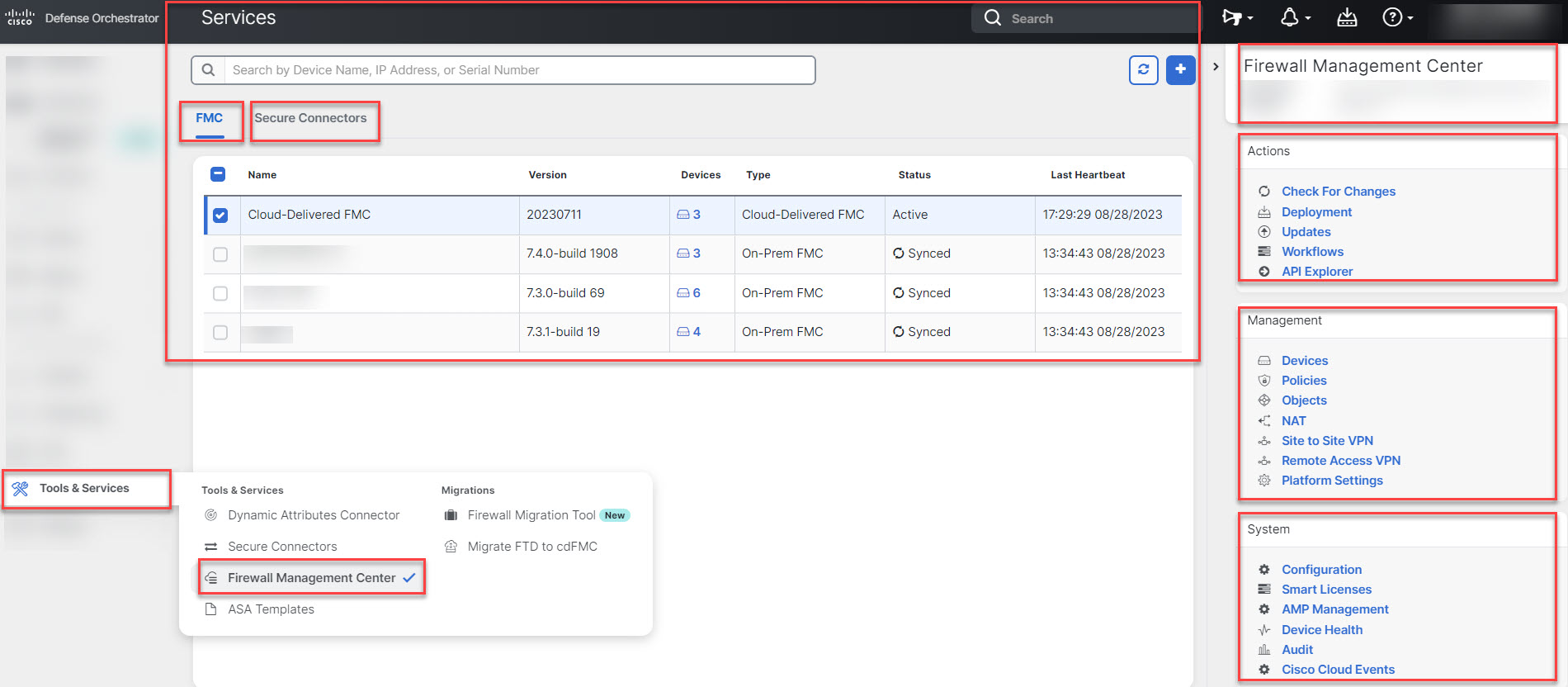Click the blue plus add button
Image resolution: width=1568 pixels, height=687 pixels.
1180,70
